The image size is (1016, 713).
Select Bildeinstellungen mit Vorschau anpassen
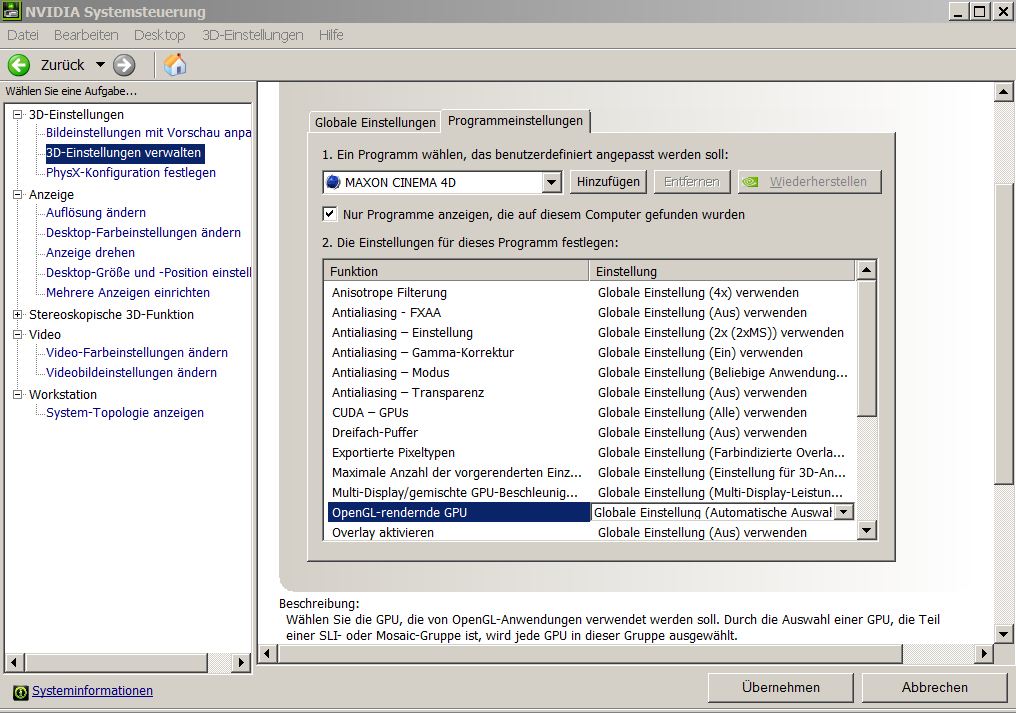pos(148,133)
